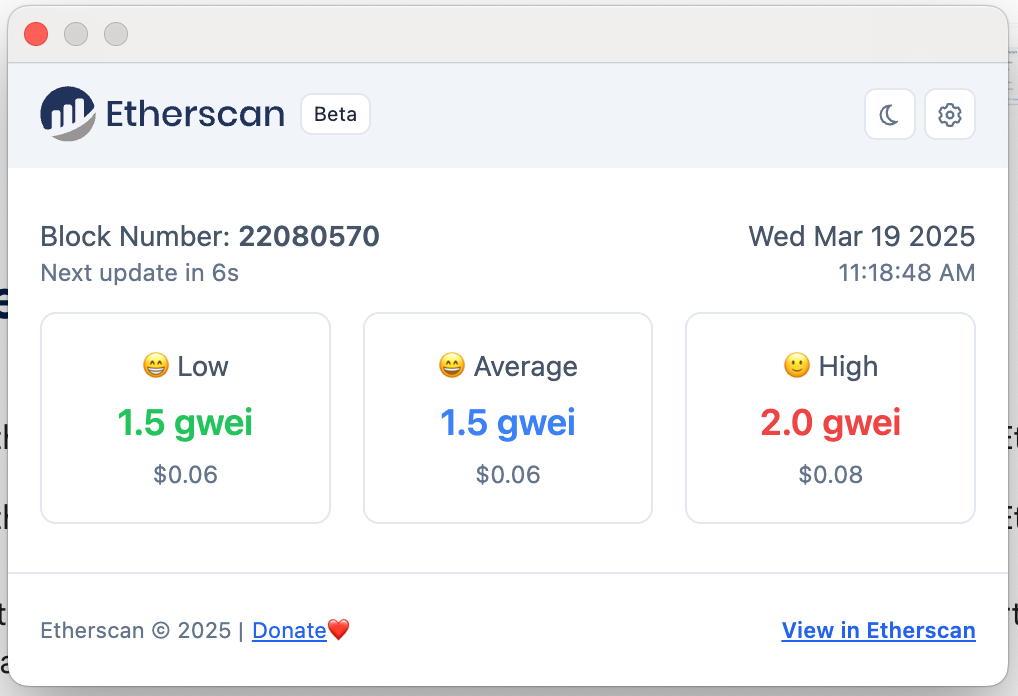
Task: Select the High gas price card
Action: point(830,418)
